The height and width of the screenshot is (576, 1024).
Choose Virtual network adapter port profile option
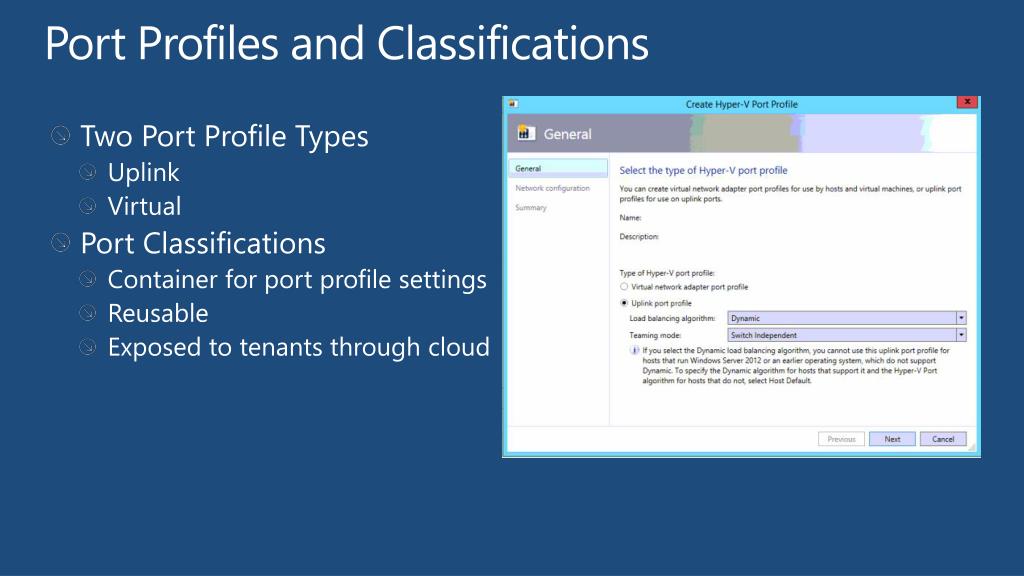624,287
